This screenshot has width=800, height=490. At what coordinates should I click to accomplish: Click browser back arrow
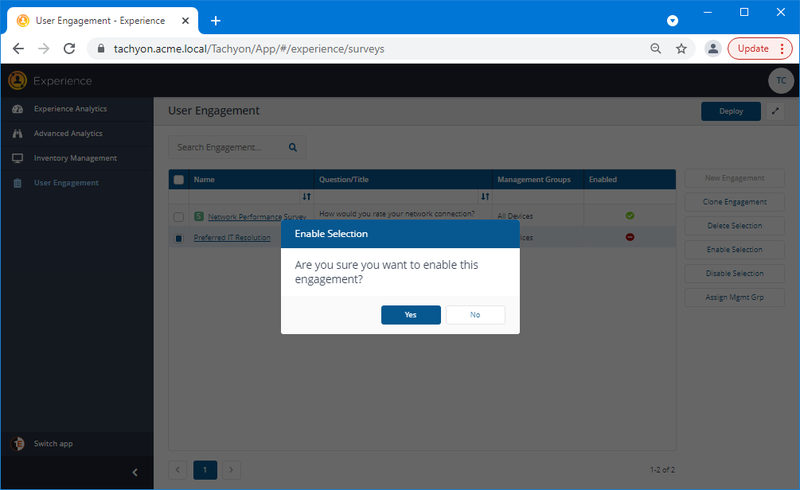[18, 48]
